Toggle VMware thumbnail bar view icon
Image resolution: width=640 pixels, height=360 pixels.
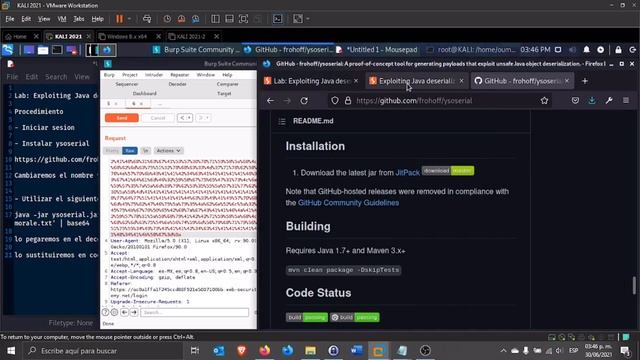click(229, 19)
